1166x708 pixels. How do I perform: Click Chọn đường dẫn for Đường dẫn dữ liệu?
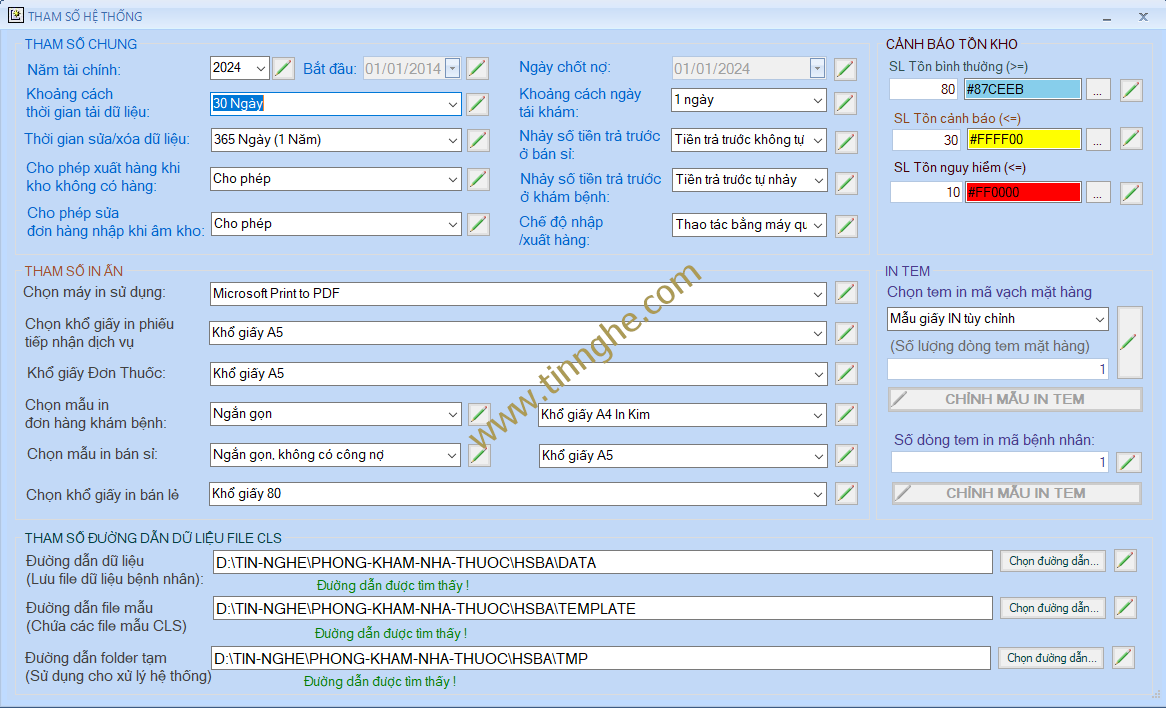[x=1053, y=561]
